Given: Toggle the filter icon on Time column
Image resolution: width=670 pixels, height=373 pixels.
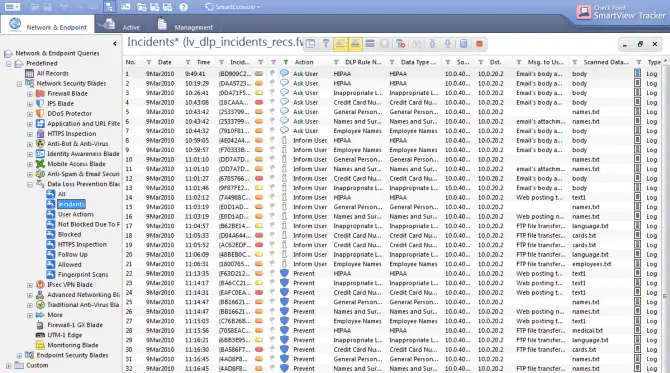Looking at the screenshot, I should [x=188, y=62].
